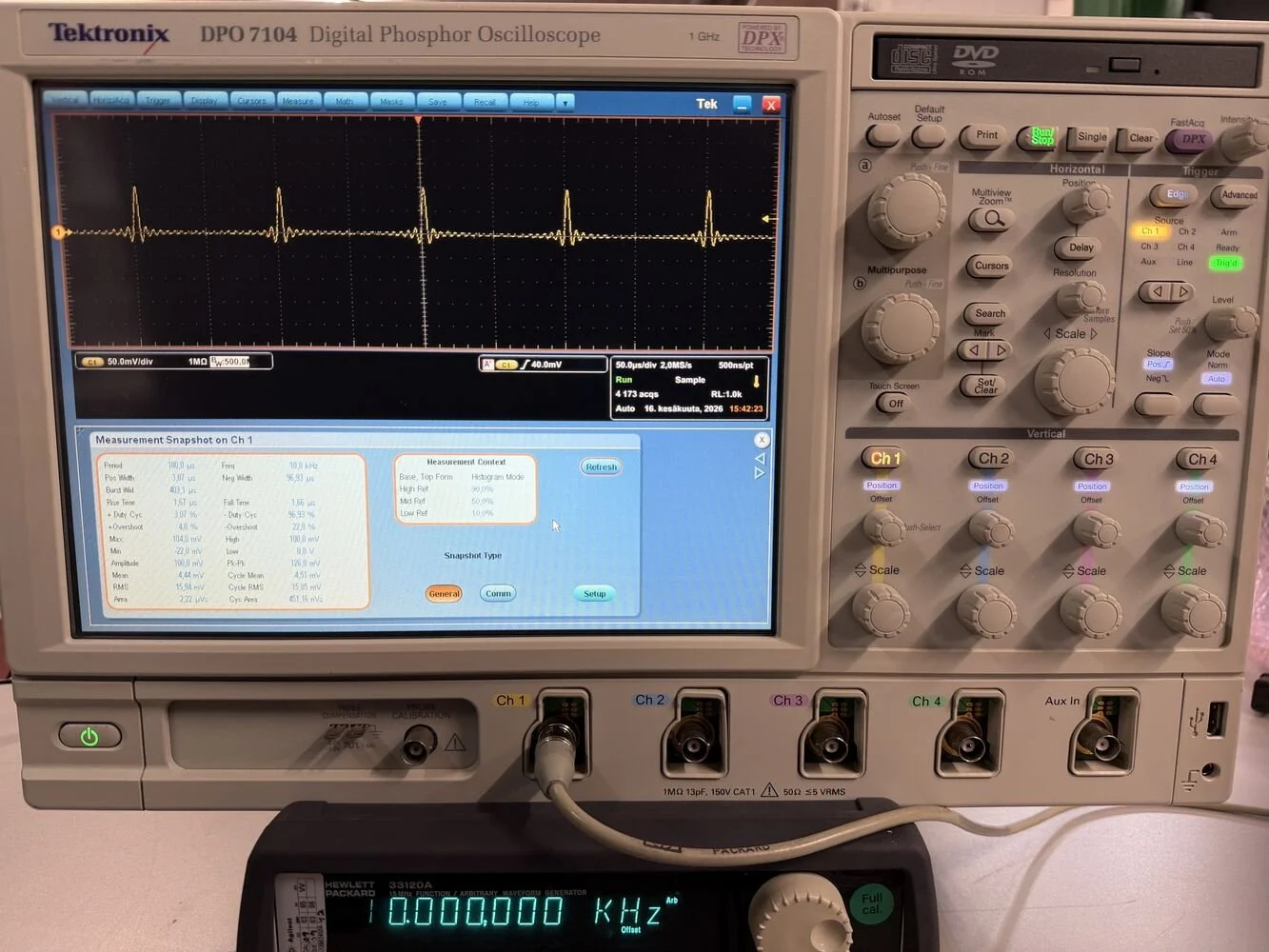Viewport: 1269px width, 952px height.
Task: Select the General snapshot type
Action: point(445,593)
